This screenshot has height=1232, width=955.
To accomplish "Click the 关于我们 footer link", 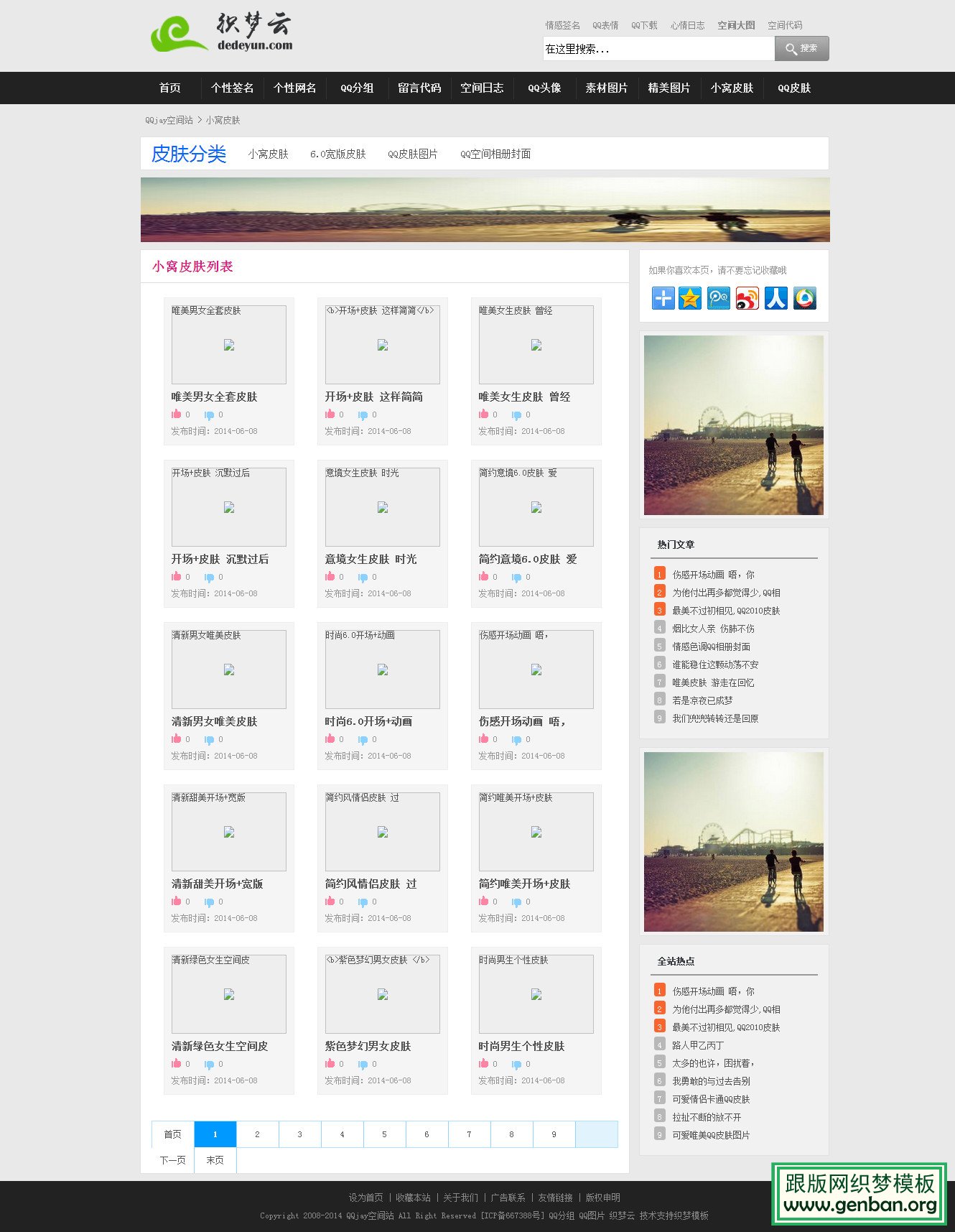I will click(x=461, y=1198).
